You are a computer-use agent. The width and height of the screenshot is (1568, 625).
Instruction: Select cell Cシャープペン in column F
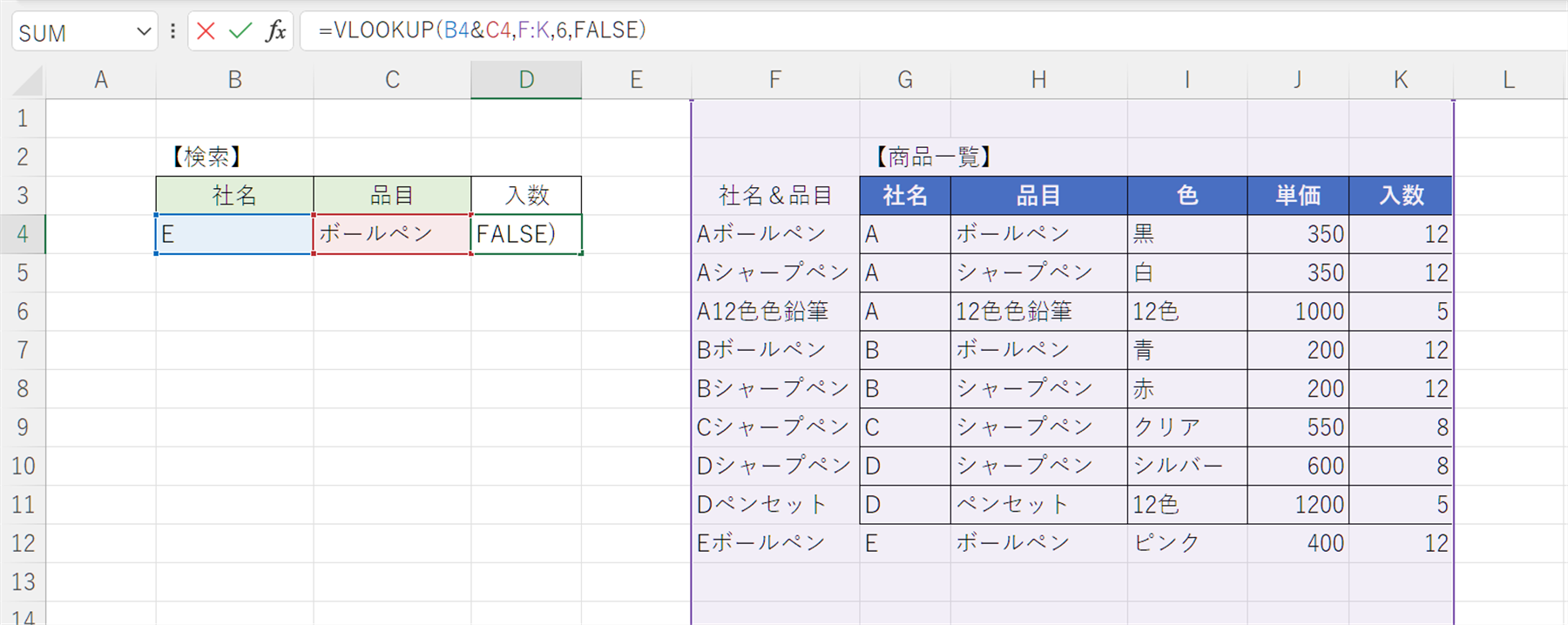pos(774,427)
